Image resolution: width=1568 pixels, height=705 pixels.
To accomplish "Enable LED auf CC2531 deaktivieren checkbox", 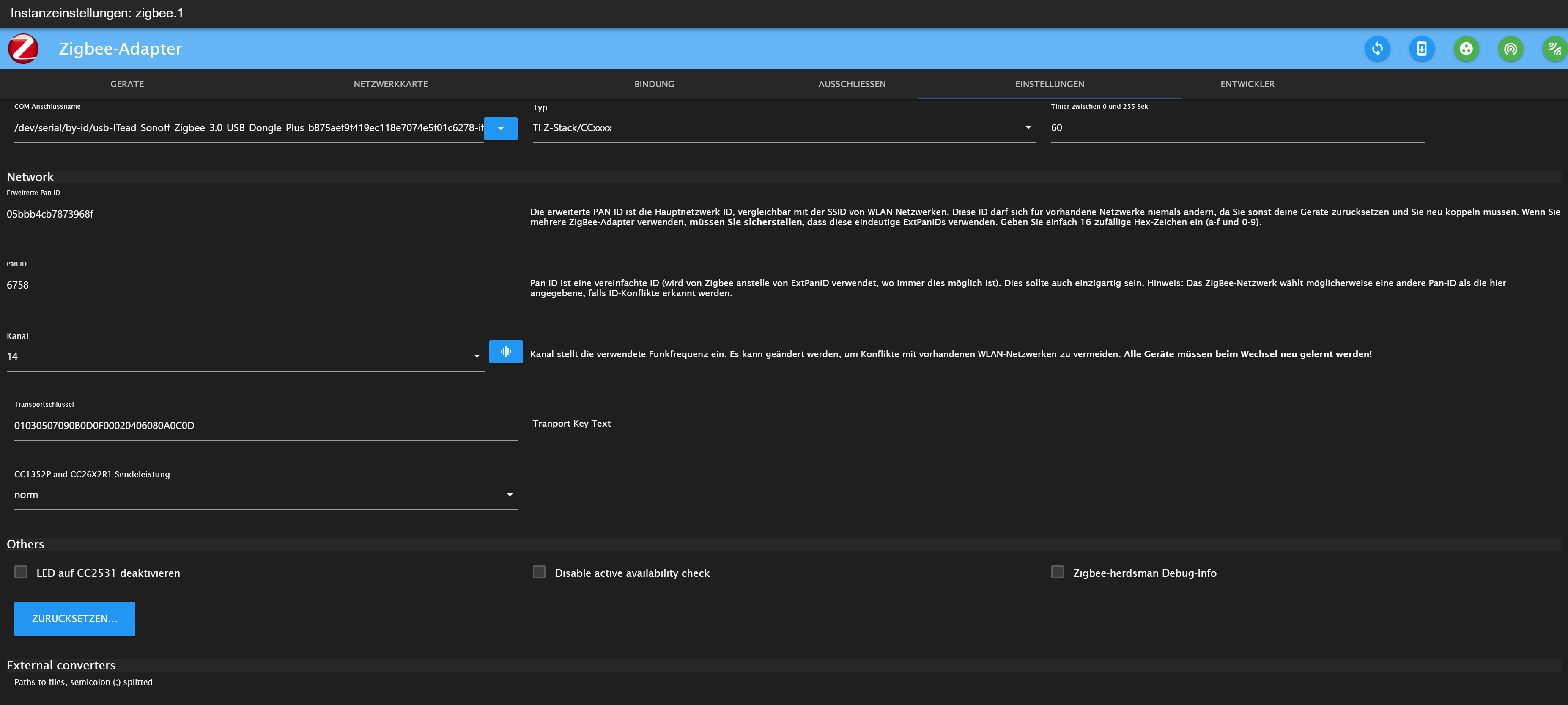I will point(21,572).
